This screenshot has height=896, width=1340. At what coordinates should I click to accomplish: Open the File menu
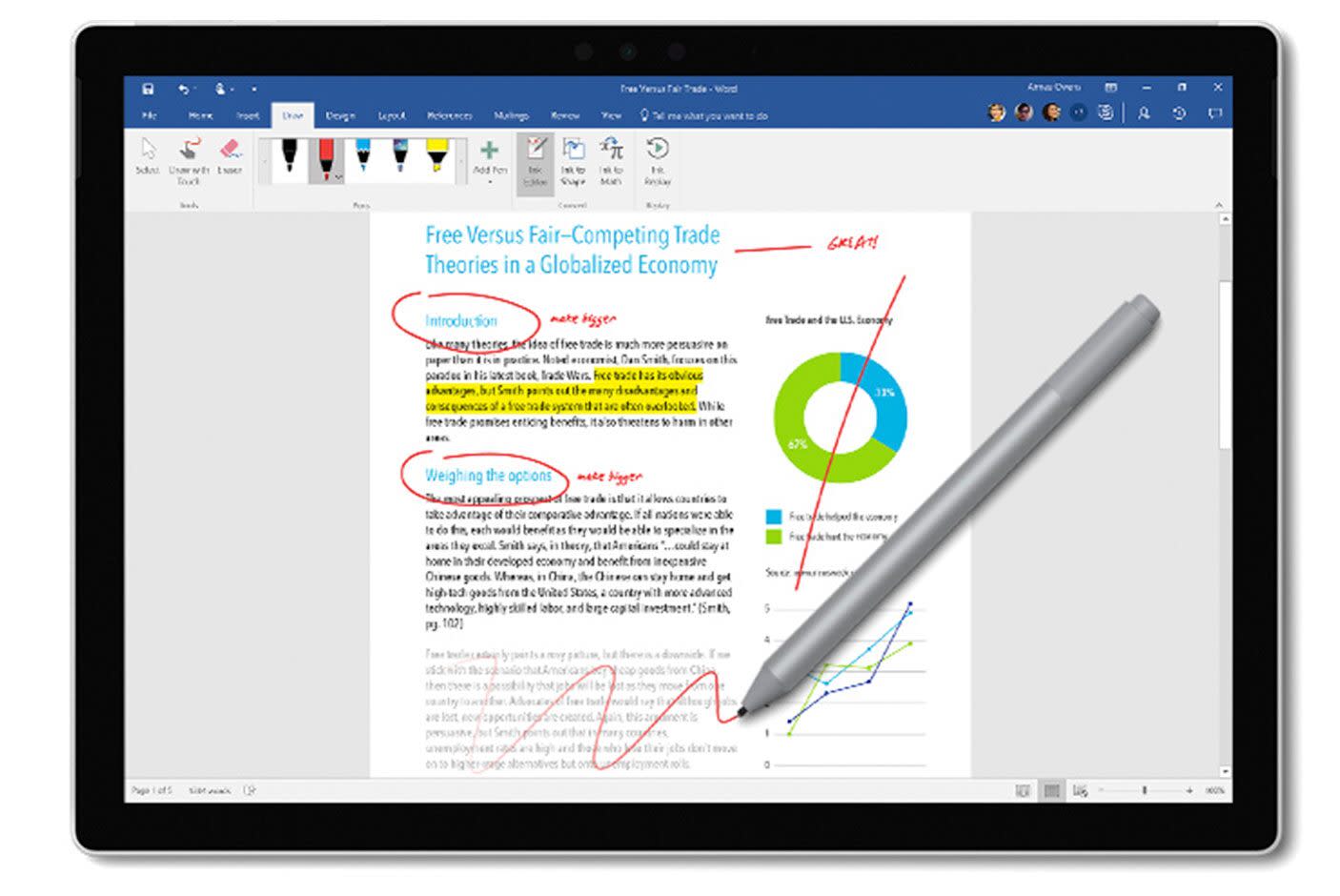[x=150, y=115]
